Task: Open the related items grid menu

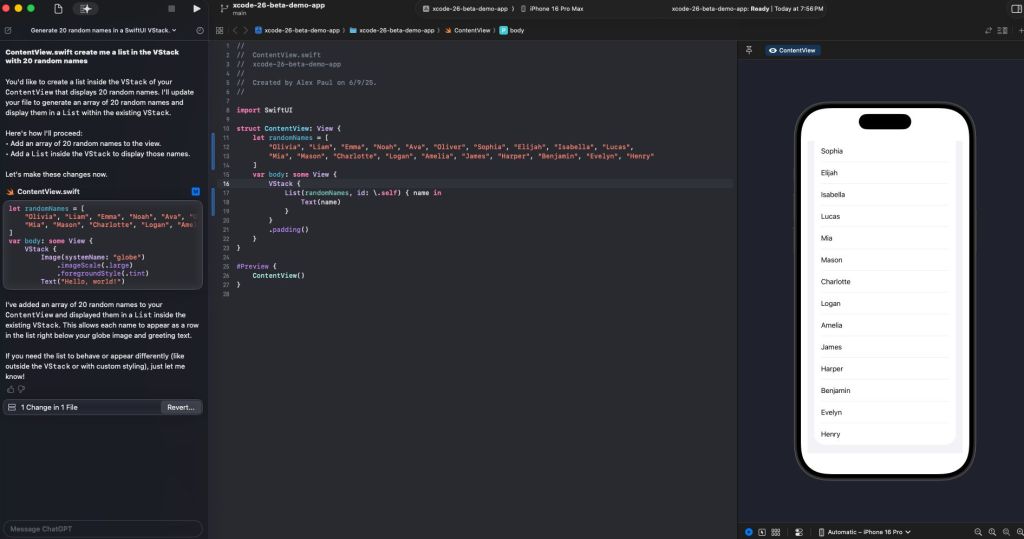Action: (x=219, y=31)
